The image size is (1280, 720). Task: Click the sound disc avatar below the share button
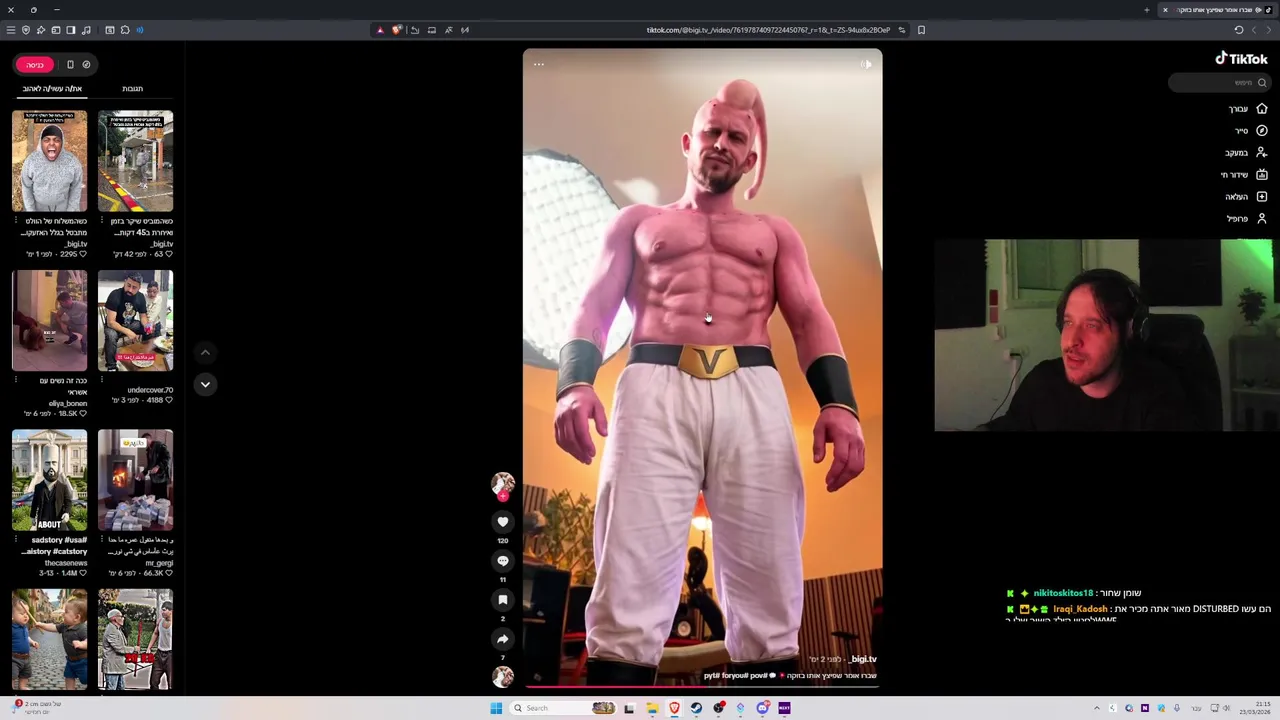coord(503,676)
